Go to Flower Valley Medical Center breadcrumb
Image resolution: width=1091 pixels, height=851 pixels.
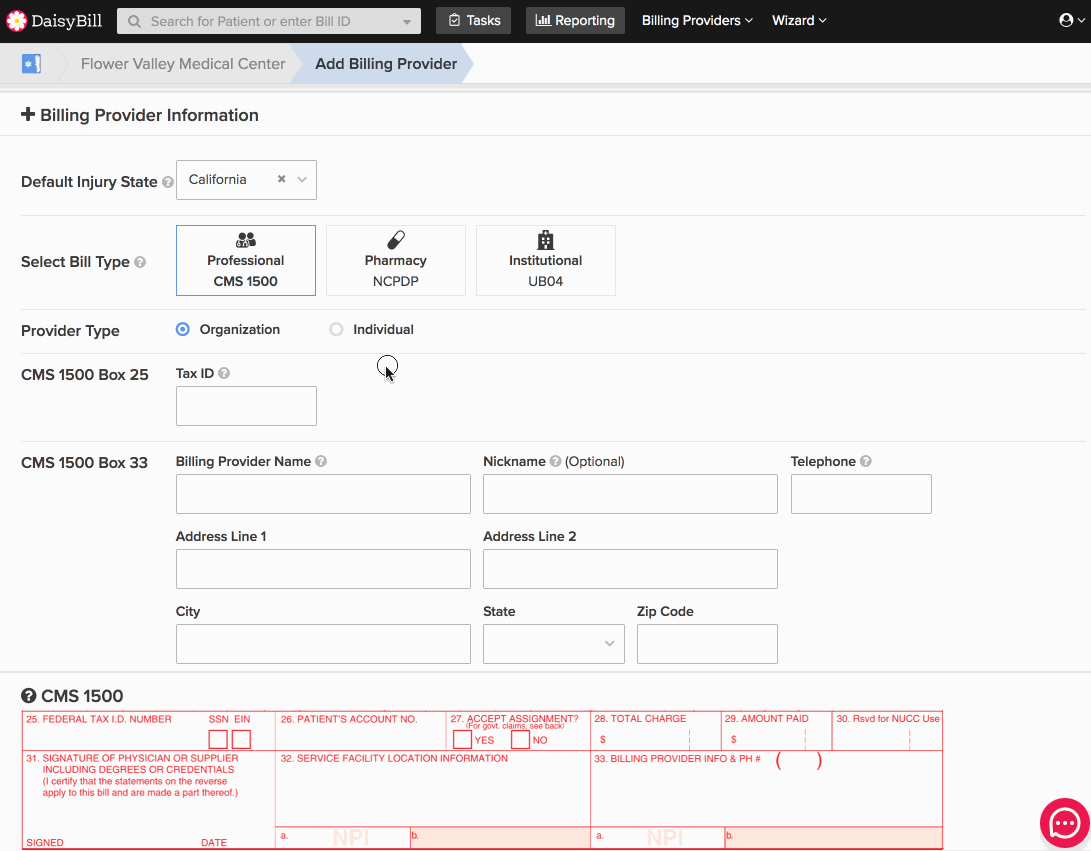point(183,64)
